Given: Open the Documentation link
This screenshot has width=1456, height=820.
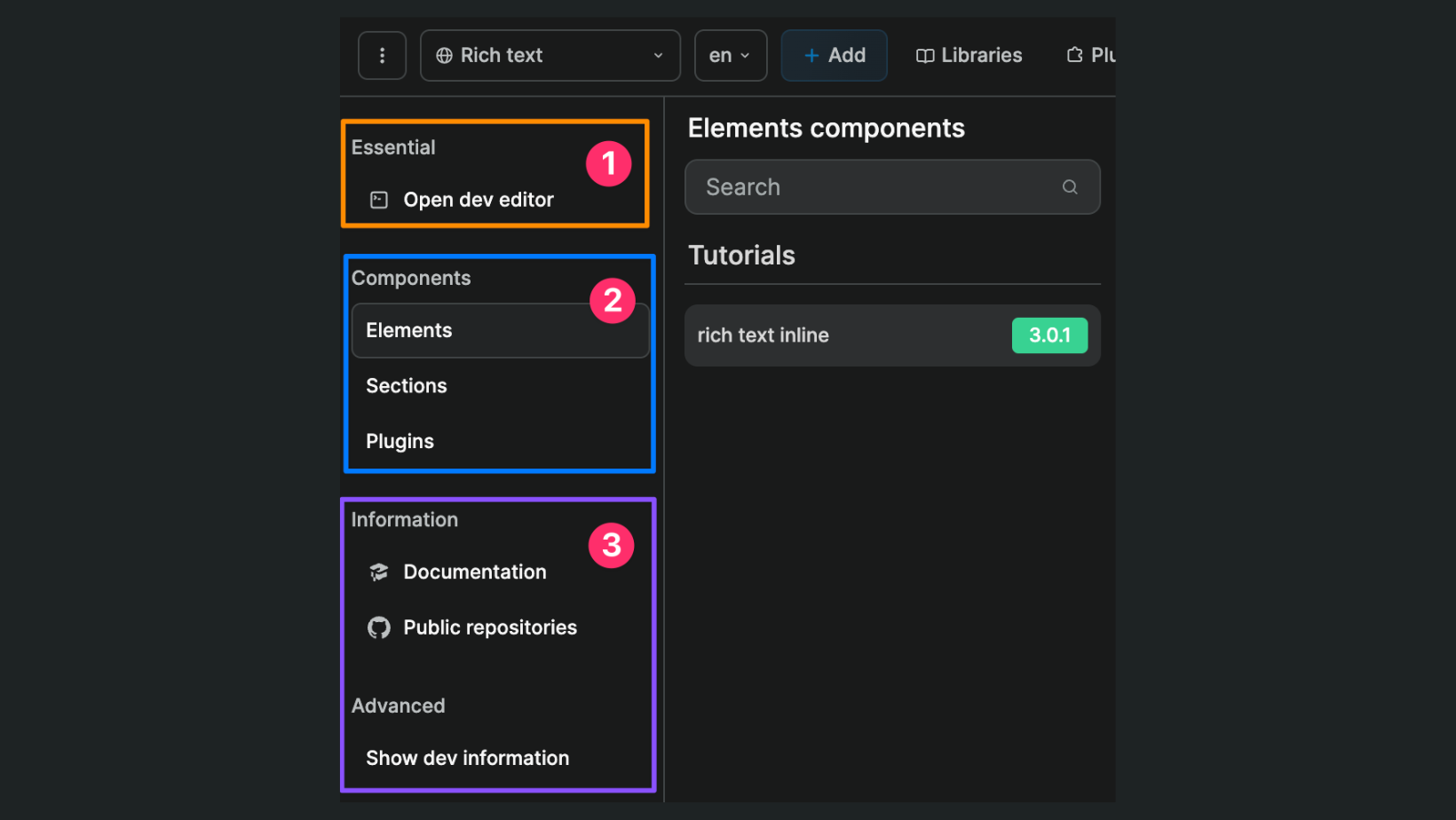Looking at the screenshot, I should pyautogui.click(x=475, y=572).
